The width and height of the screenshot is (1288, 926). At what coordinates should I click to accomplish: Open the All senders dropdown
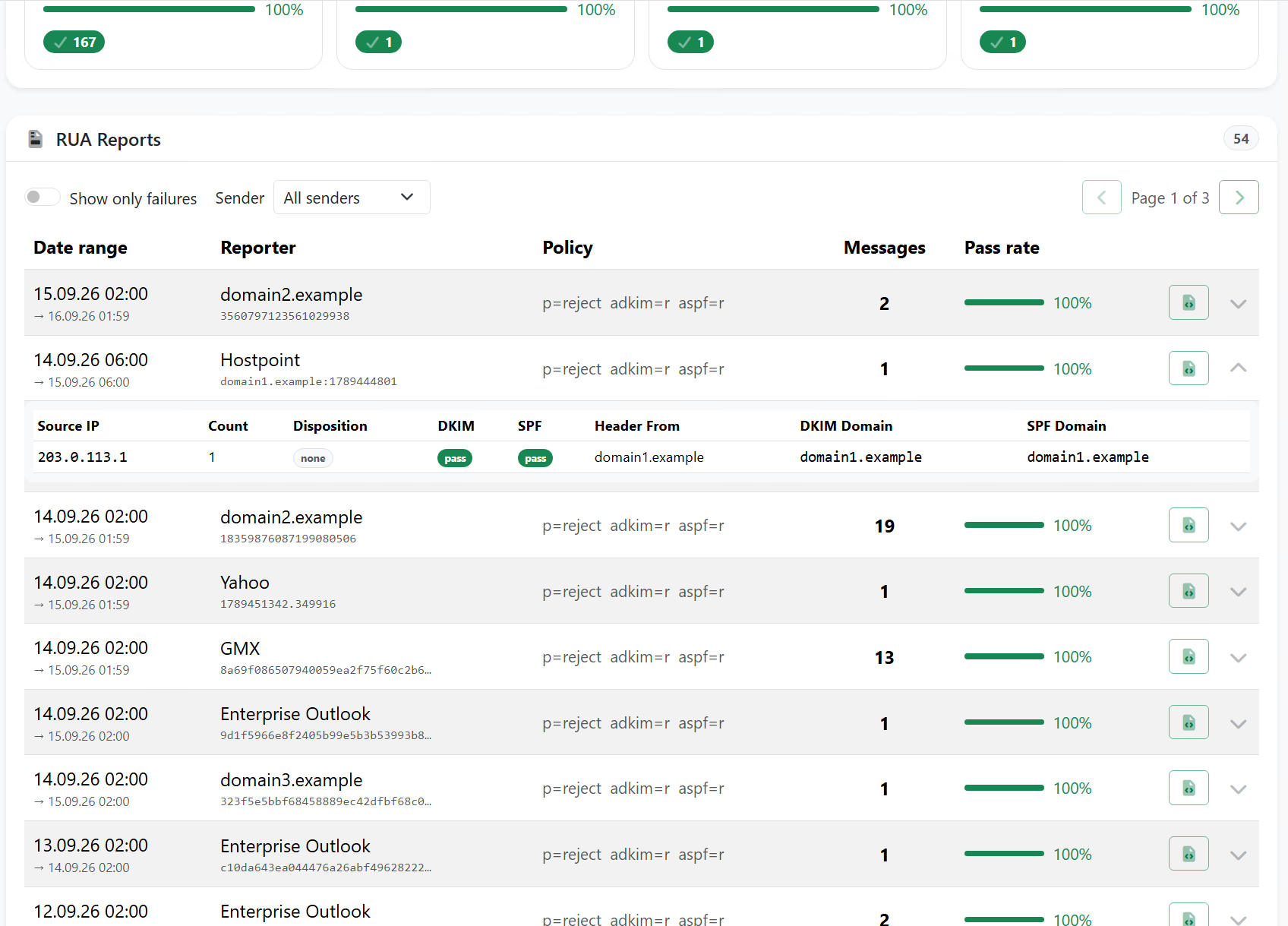click(x=352, y=198)
